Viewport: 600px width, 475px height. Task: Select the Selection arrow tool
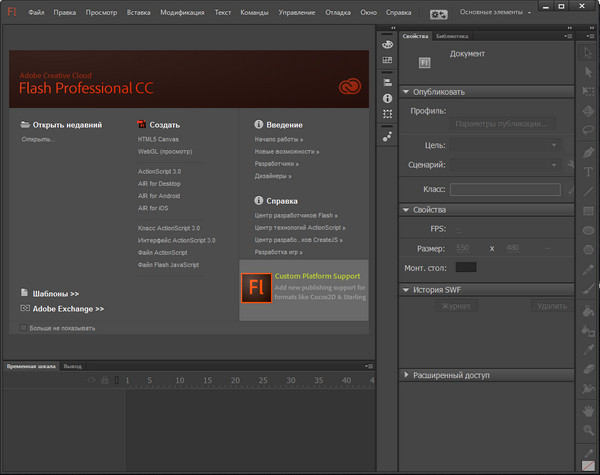click(x=588, y=53)
